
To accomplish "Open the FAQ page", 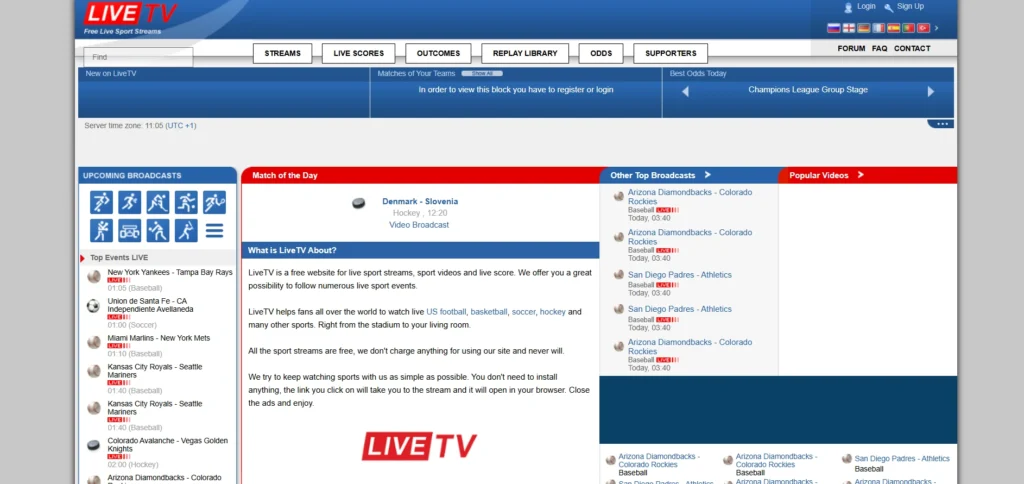I will [879, 48].
